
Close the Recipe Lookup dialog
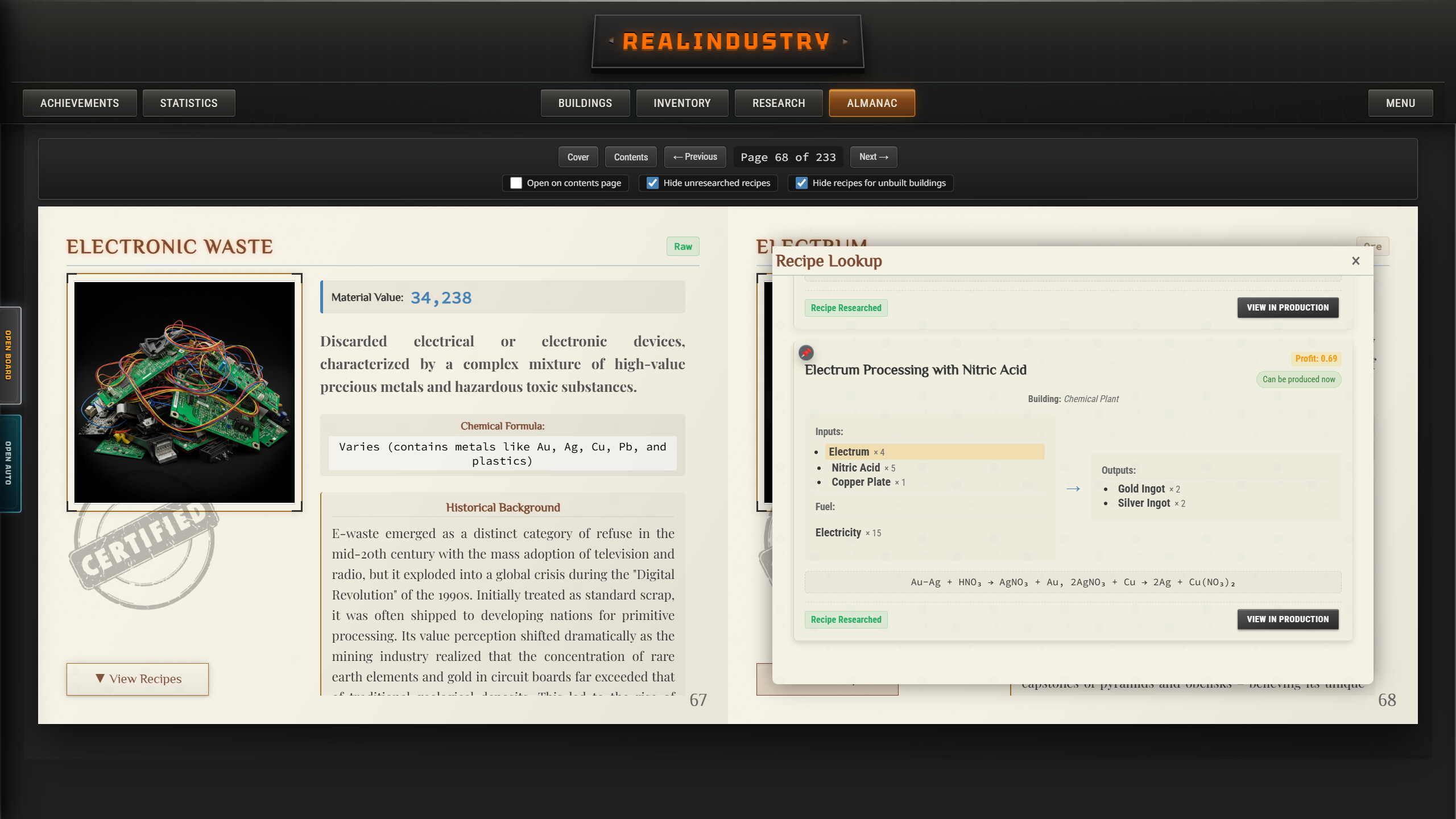click(x=1356, y=260)
